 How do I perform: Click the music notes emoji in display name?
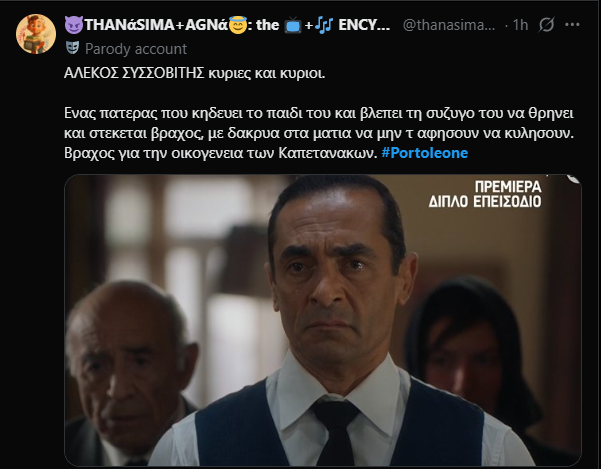[323, 26]
